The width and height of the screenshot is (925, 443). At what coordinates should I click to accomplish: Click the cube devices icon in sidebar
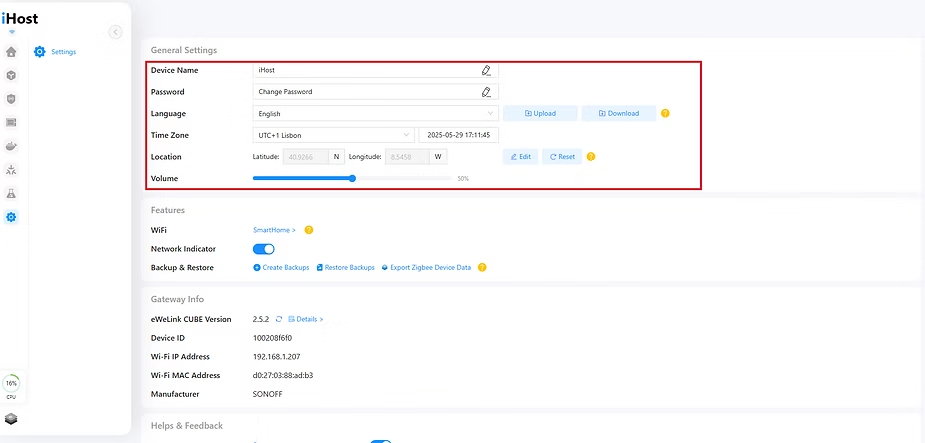(x=11, y=75)
